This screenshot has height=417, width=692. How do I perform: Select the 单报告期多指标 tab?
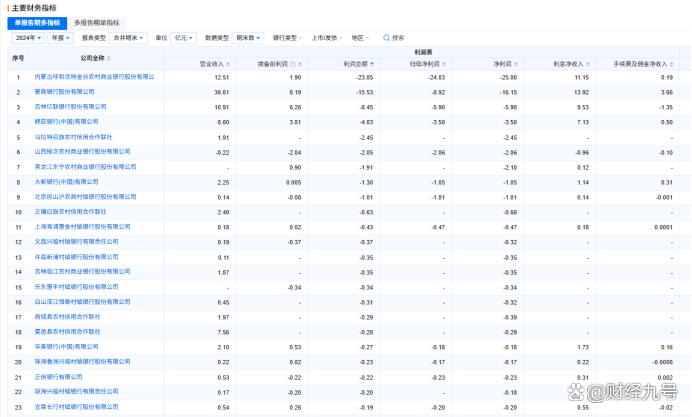click(x=37, y=23)
